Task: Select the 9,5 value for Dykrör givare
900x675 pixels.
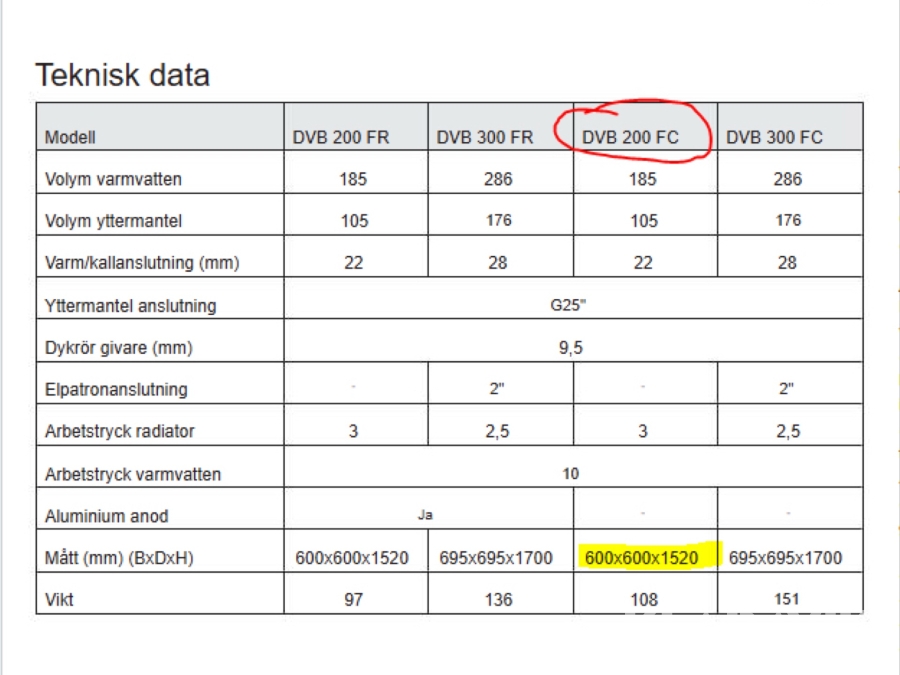Action: 570,347
